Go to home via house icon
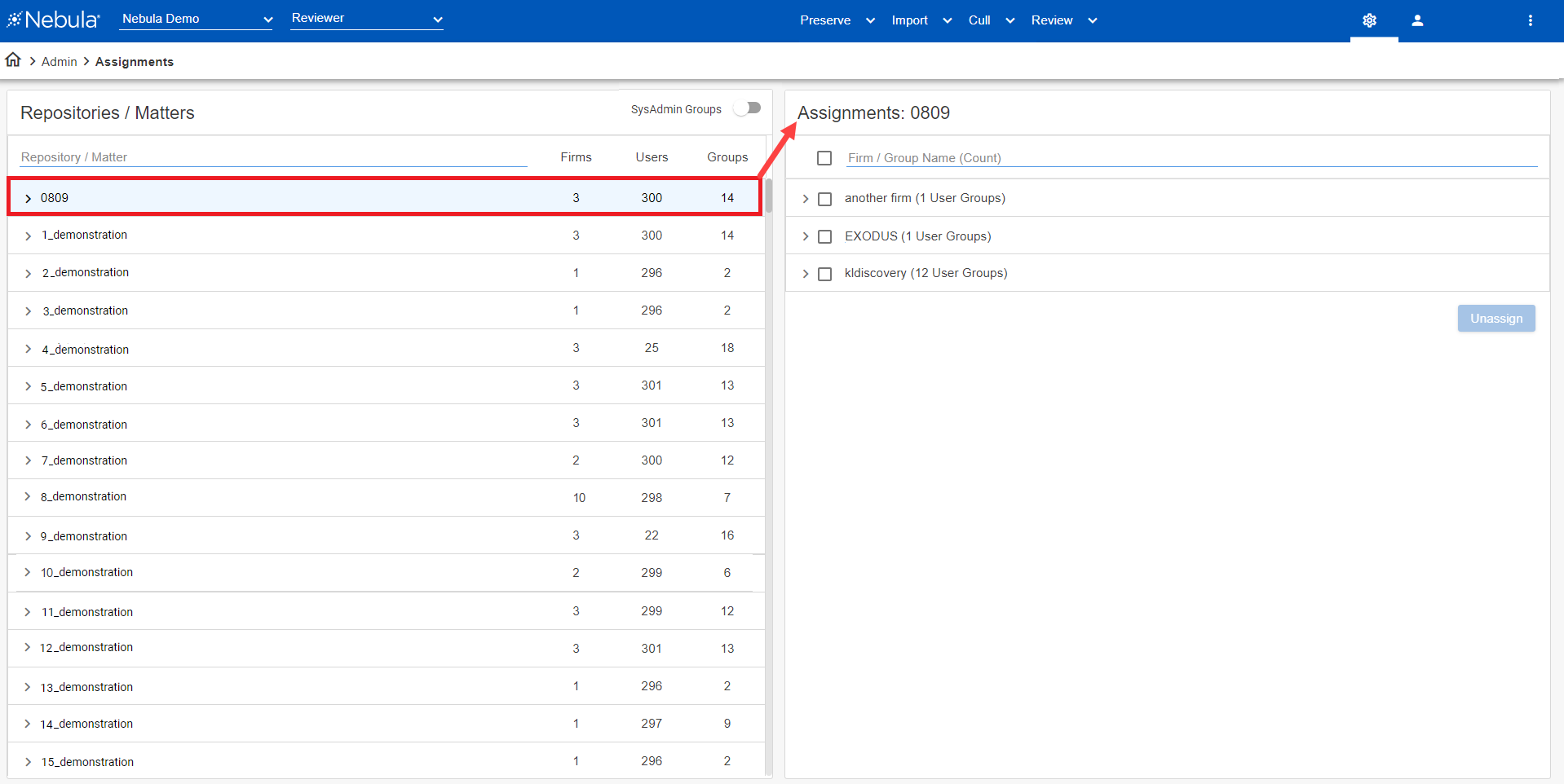 pyautogui.click(x=13, y=60)
